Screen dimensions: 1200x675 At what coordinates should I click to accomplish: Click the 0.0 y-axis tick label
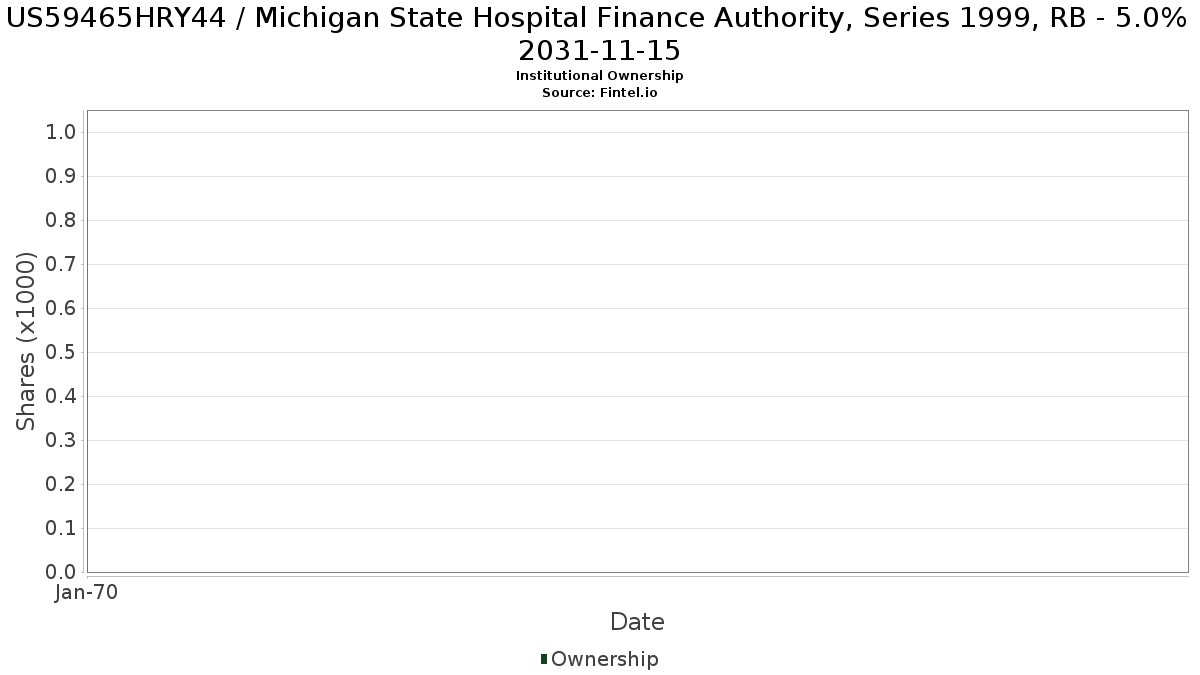[x=61, y=572]
